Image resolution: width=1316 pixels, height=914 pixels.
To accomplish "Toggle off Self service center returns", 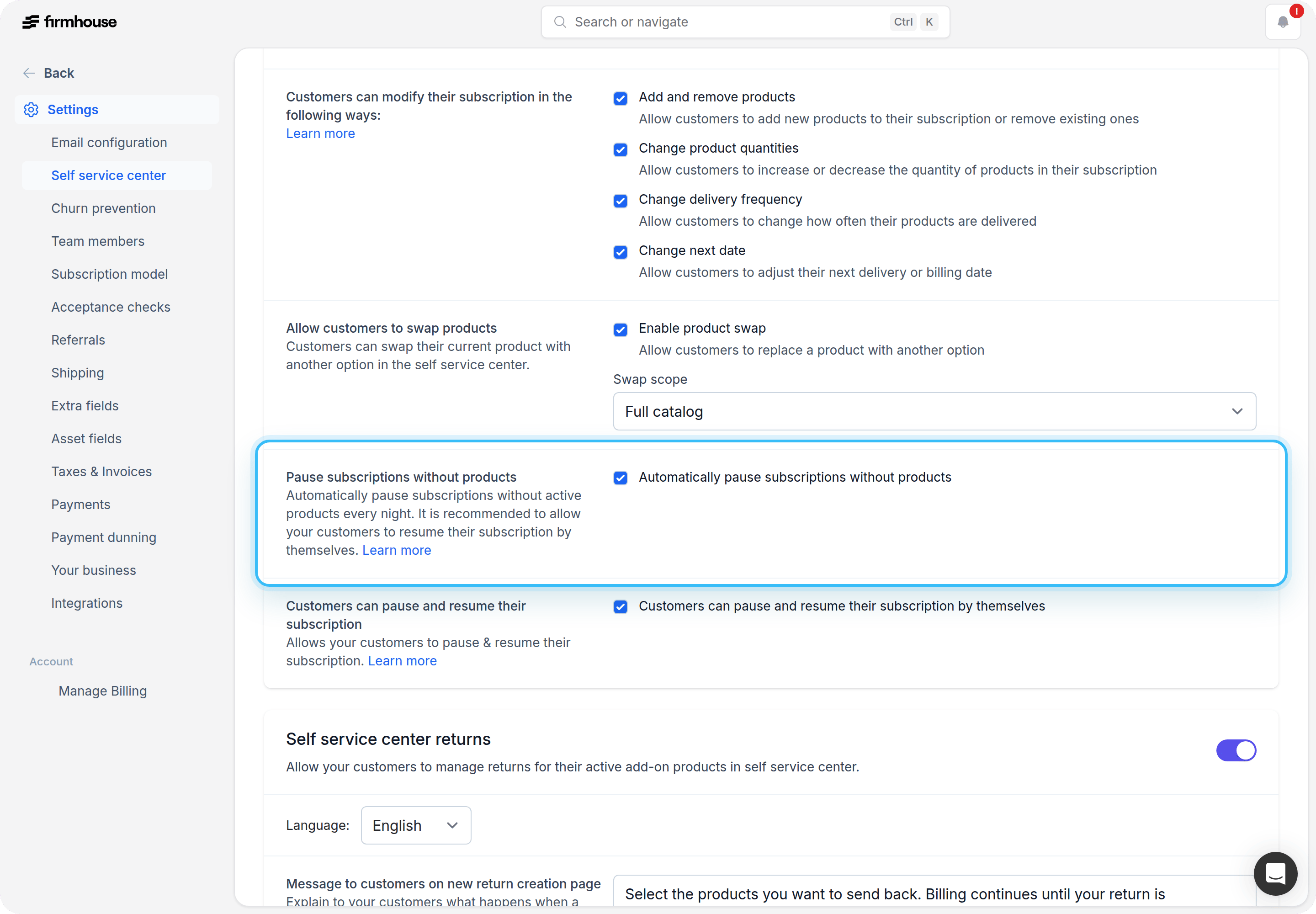I will pyautogui.click(x=1236, y=750).
